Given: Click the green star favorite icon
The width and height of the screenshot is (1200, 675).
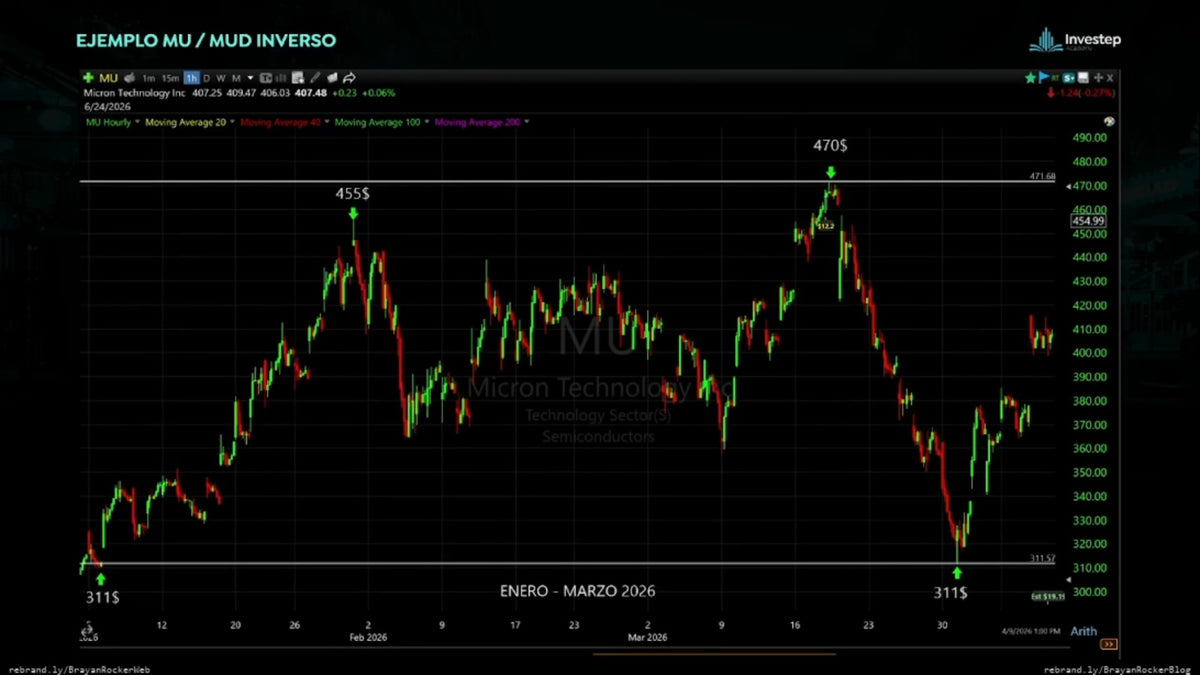Looking at the screenshot, I should (x=1030, y=78).
